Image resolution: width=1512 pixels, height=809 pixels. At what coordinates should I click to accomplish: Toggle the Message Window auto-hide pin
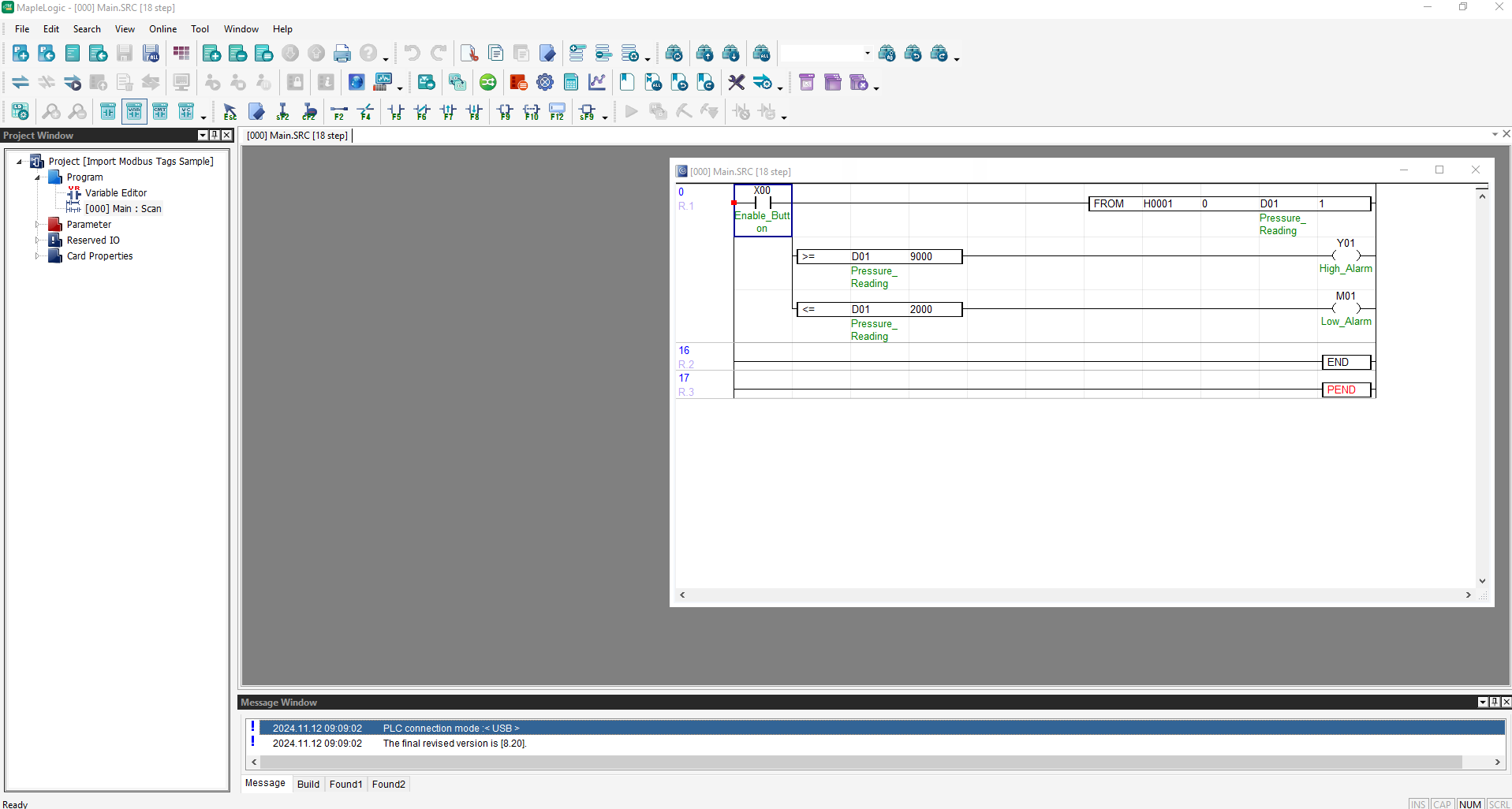(x=1493, y=702)
